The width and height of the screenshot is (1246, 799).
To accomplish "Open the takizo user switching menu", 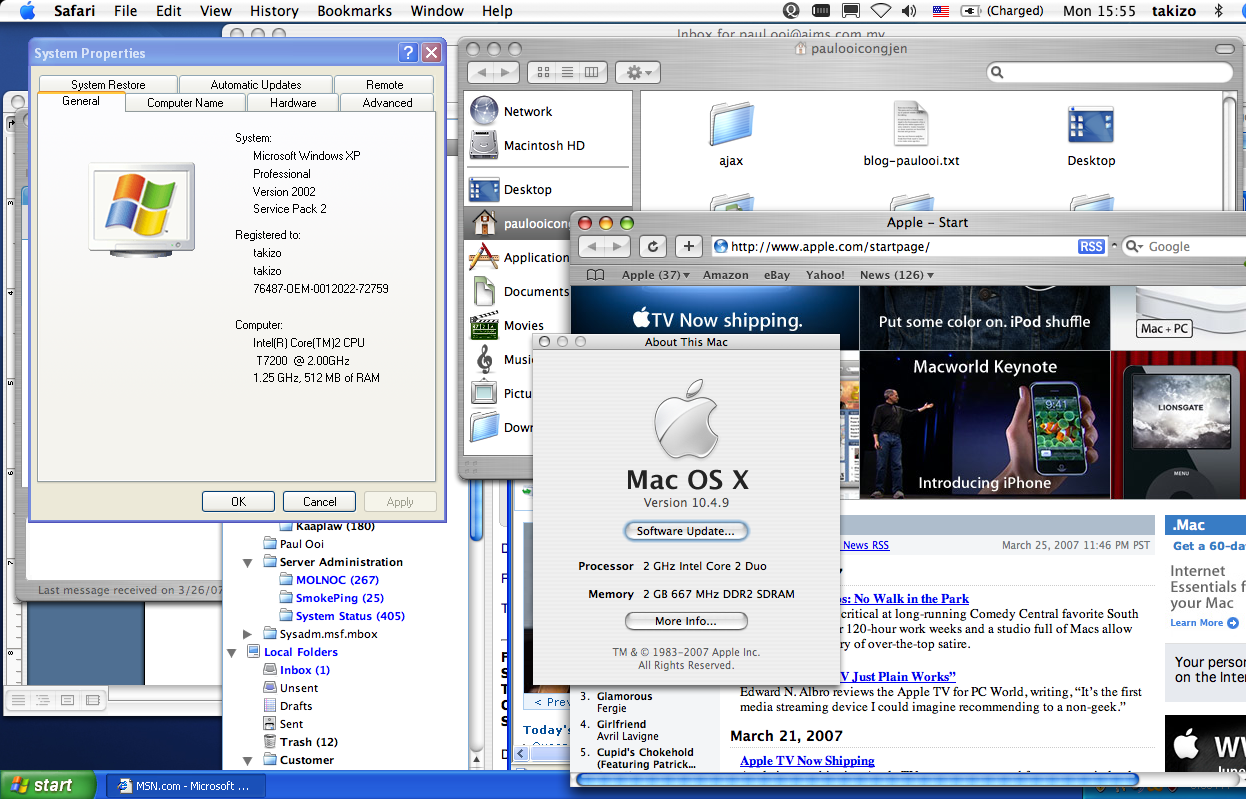I will [x=1174, y=11].
